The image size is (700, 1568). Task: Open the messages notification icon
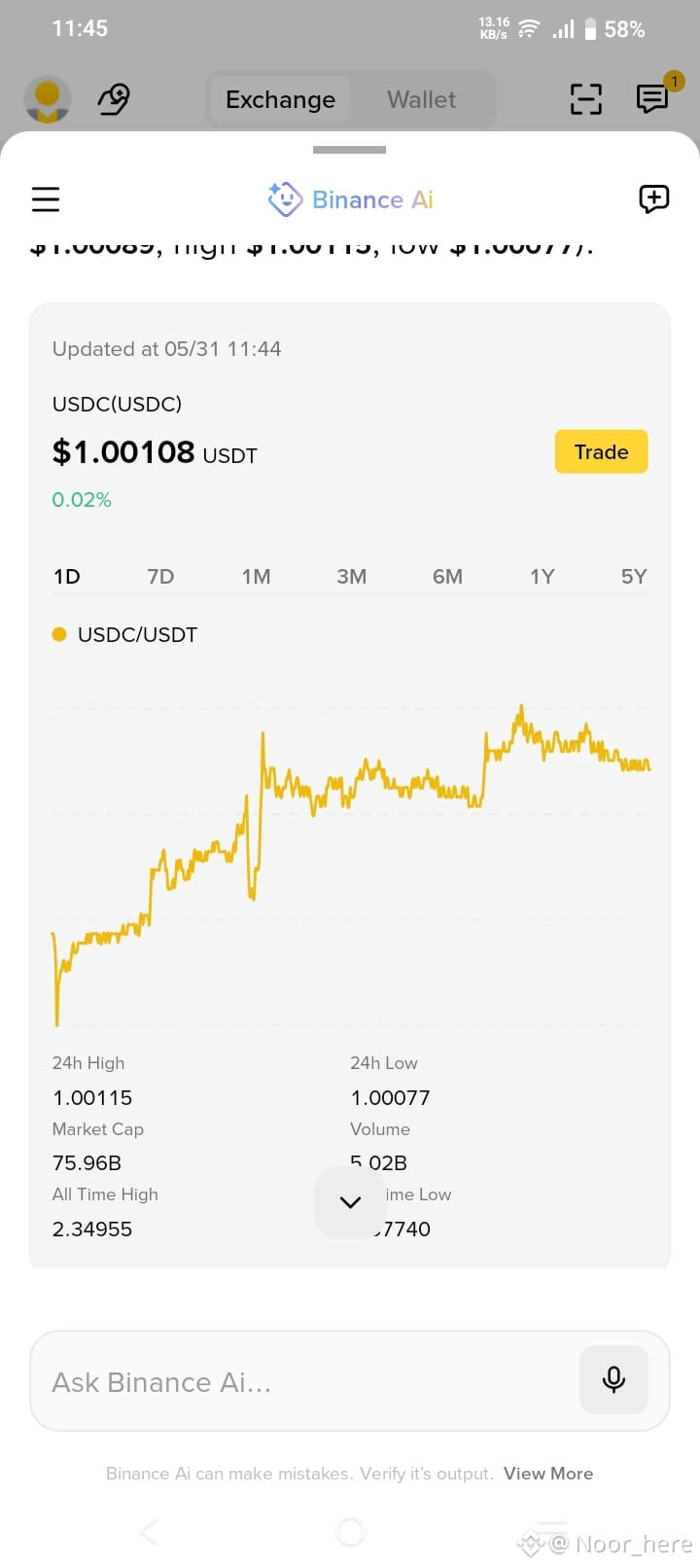click(652, 98)
